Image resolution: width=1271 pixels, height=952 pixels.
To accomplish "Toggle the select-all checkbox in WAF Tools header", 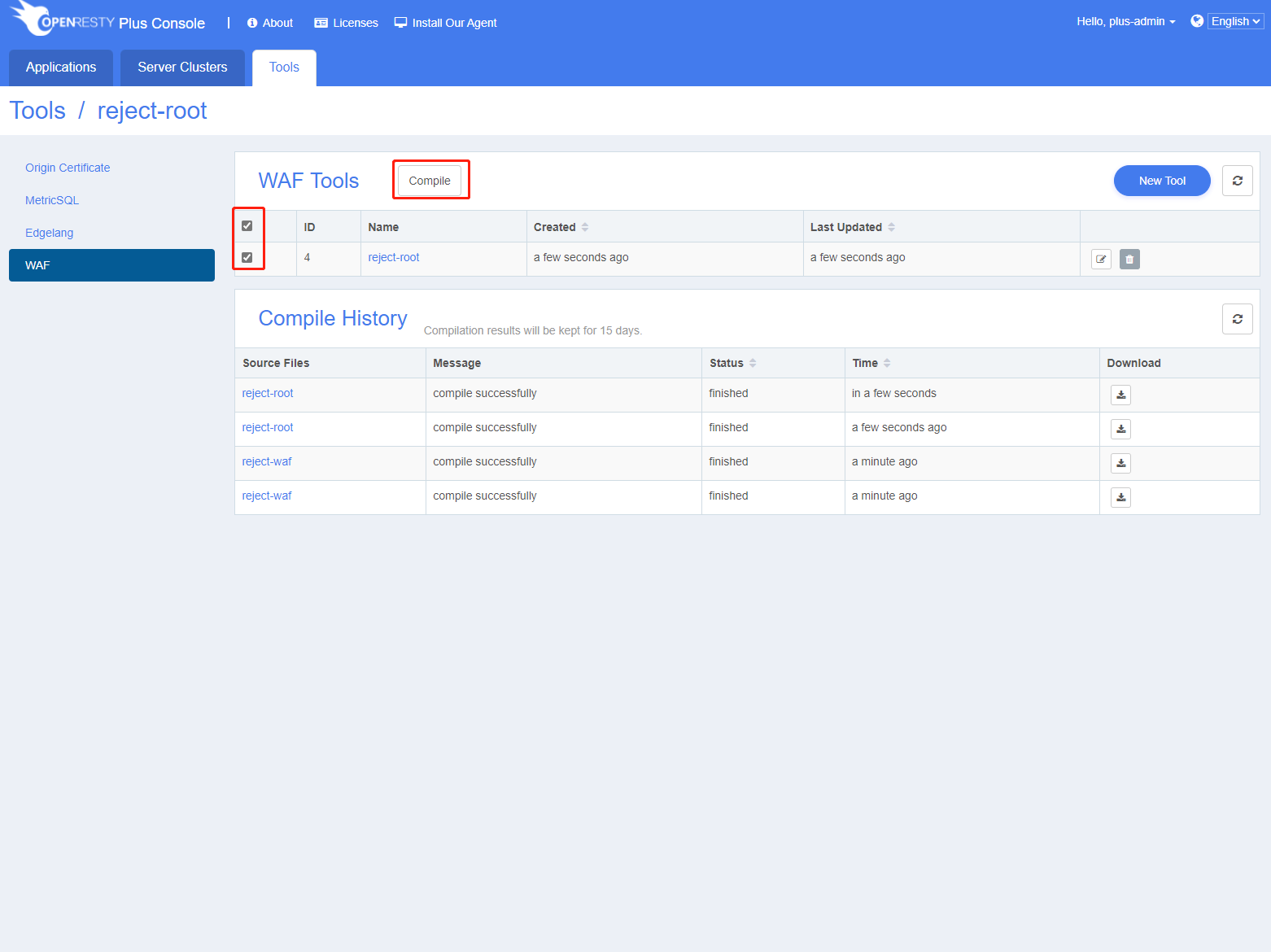I will coord(247,226).
